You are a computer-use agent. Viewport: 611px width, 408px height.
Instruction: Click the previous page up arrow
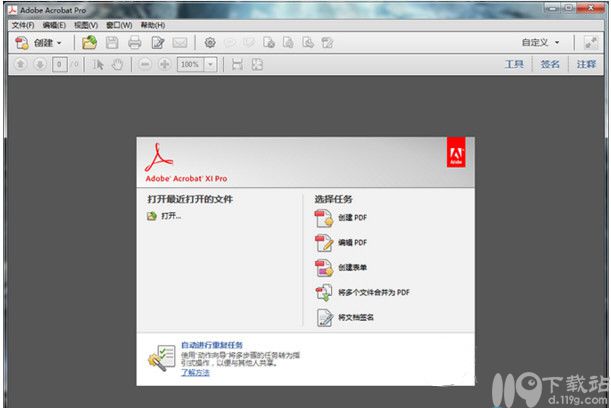(21, 64)
